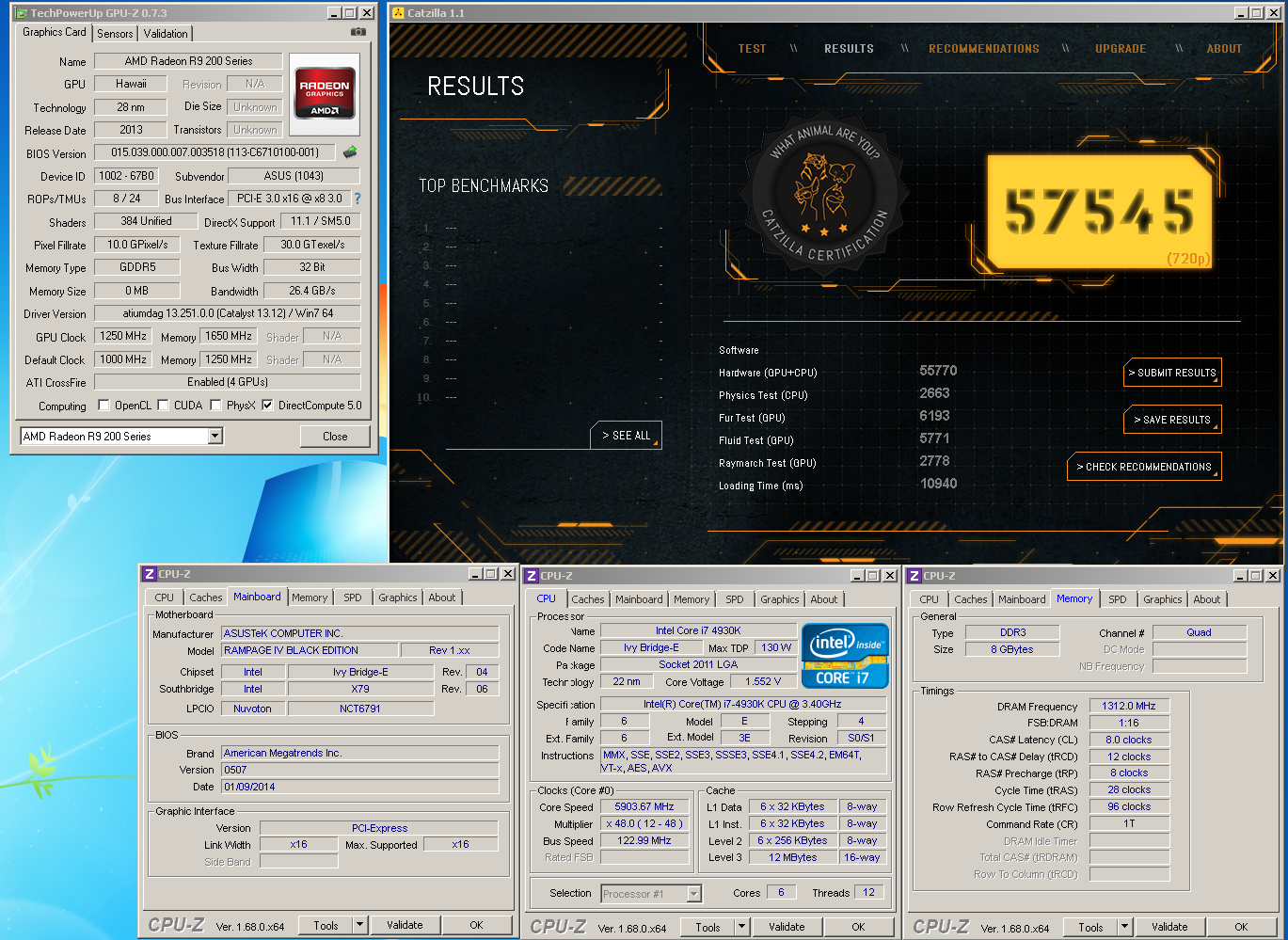Image resolution: width=1288 pixels, height=940 pixels.
Task: Click the GPU-Z title bar app icon
Action: [20, 13]
